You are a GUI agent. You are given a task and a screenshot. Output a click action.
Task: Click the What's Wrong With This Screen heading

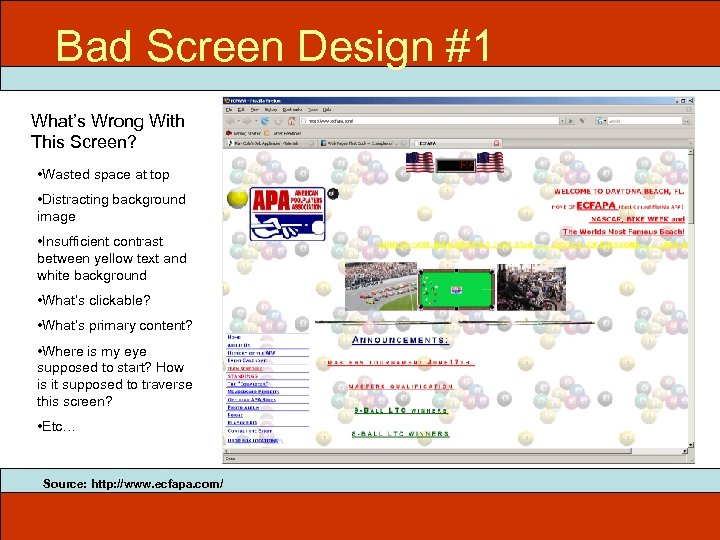click(x=108, y=131)
